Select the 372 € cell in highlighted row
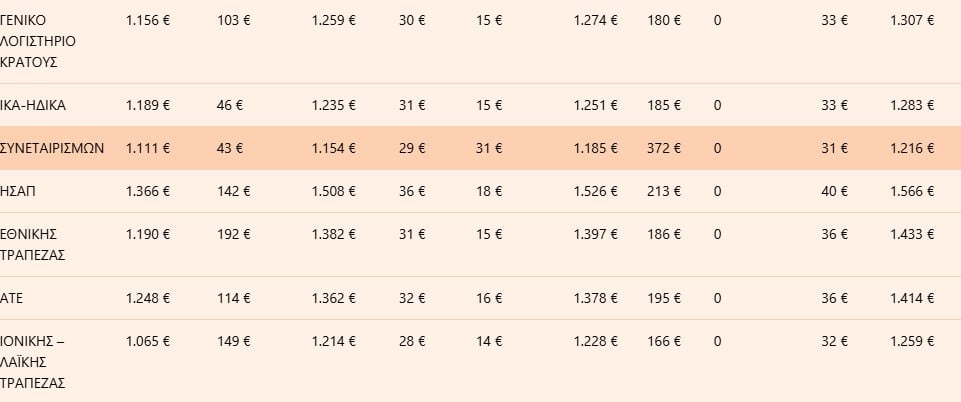This screenshot has height=402, width=961. (664, 148)
